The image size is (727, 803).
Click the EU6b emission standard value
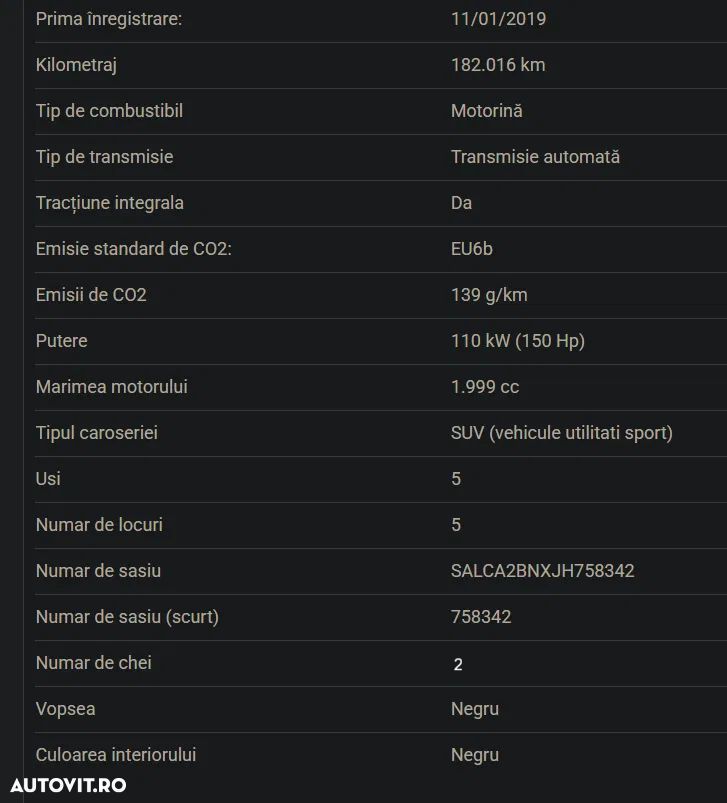(x=472, y=249)
